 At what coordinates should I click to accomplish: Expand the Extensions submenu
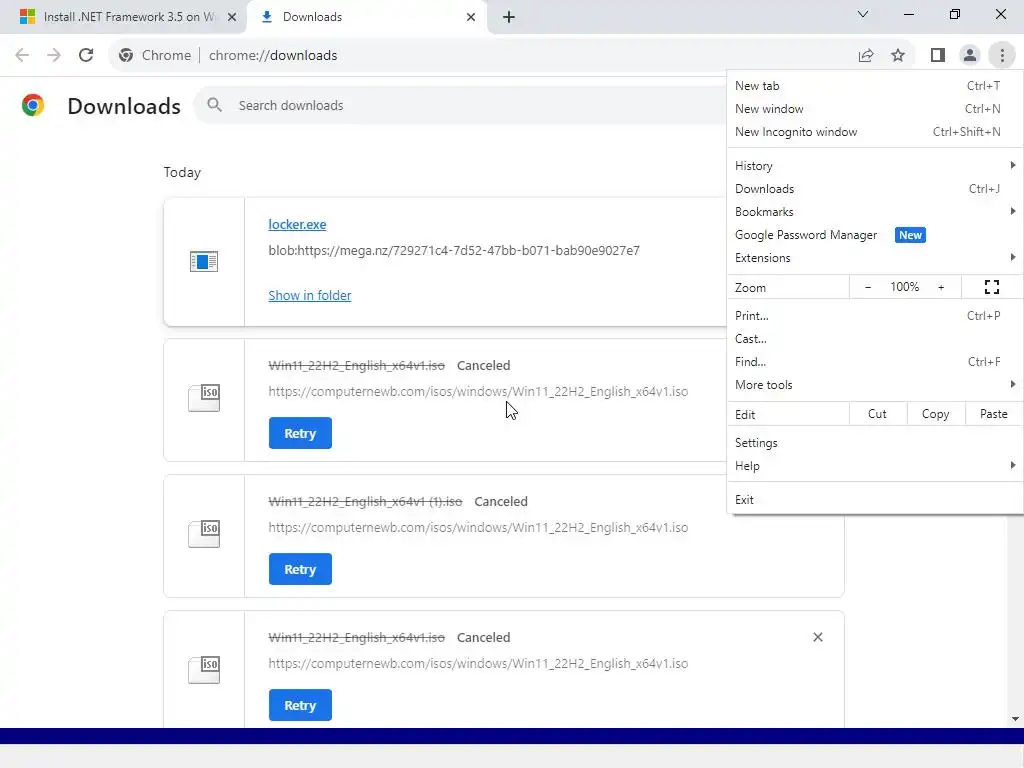874,257
